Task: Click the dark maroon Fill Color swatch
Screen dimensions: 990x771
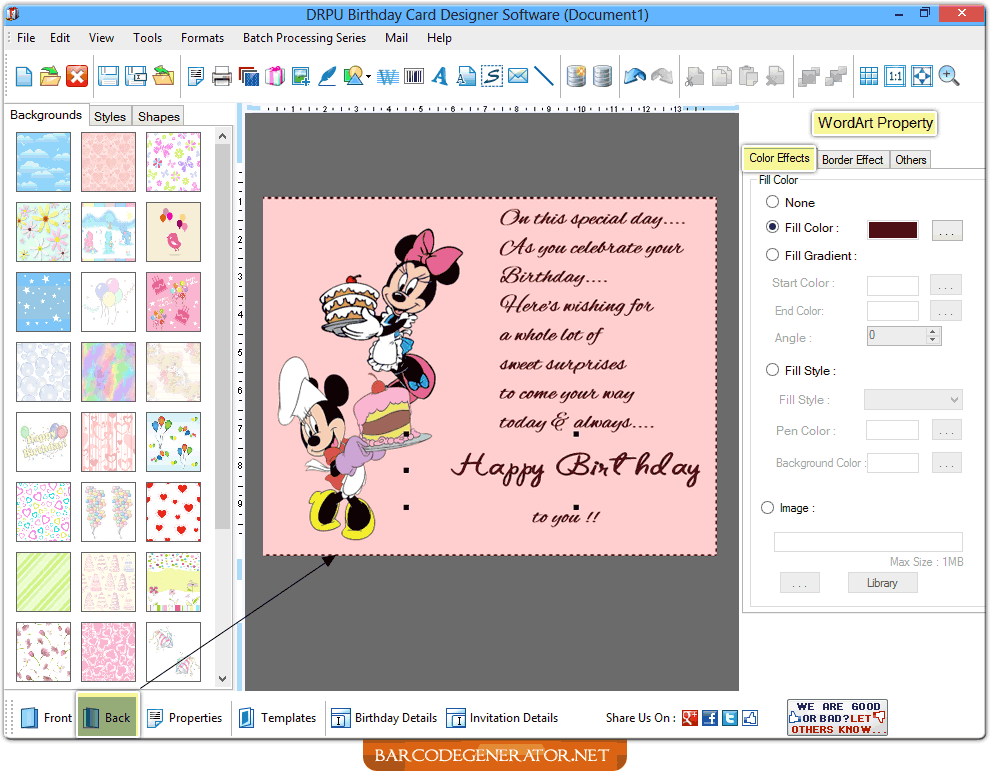Action: (x=893, y=230)
